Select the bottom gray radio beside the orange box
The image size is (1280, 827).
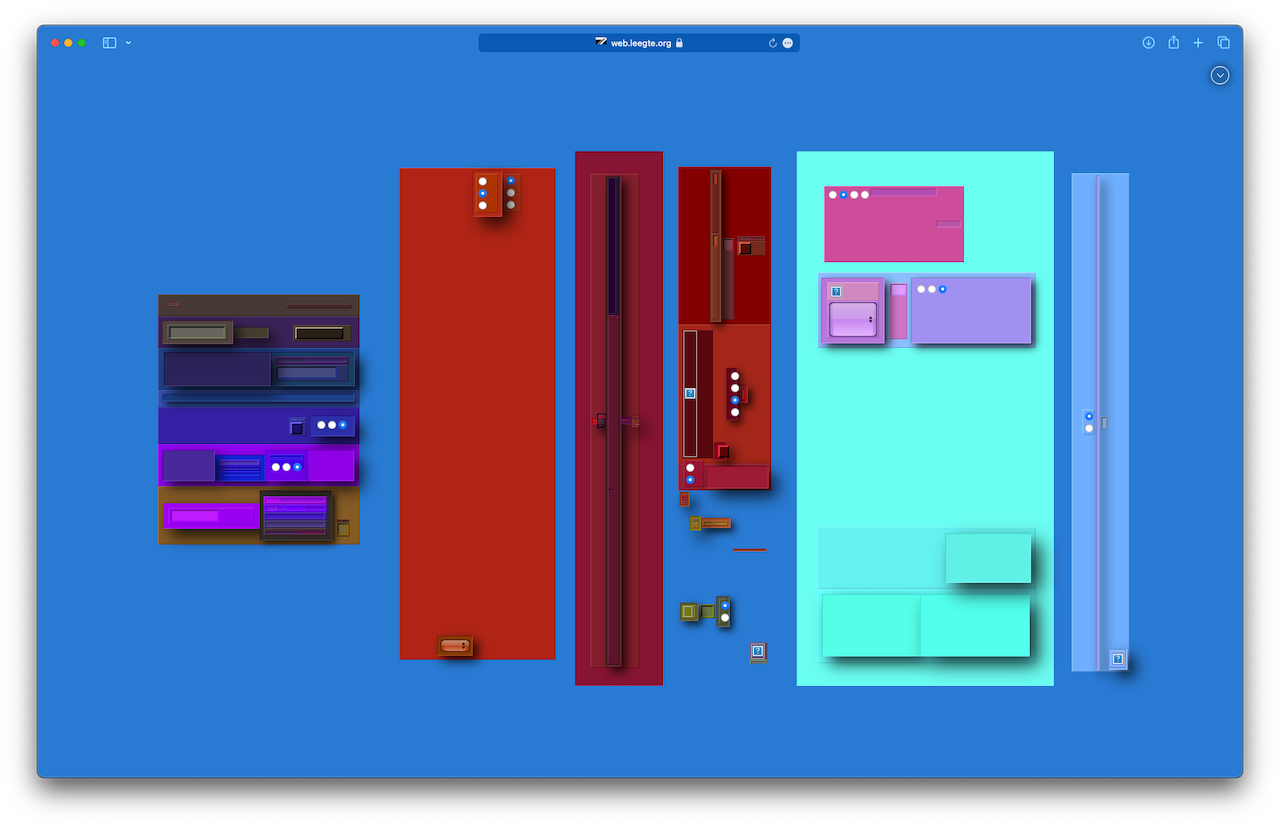pyautogui.click(x=511, y=204)
